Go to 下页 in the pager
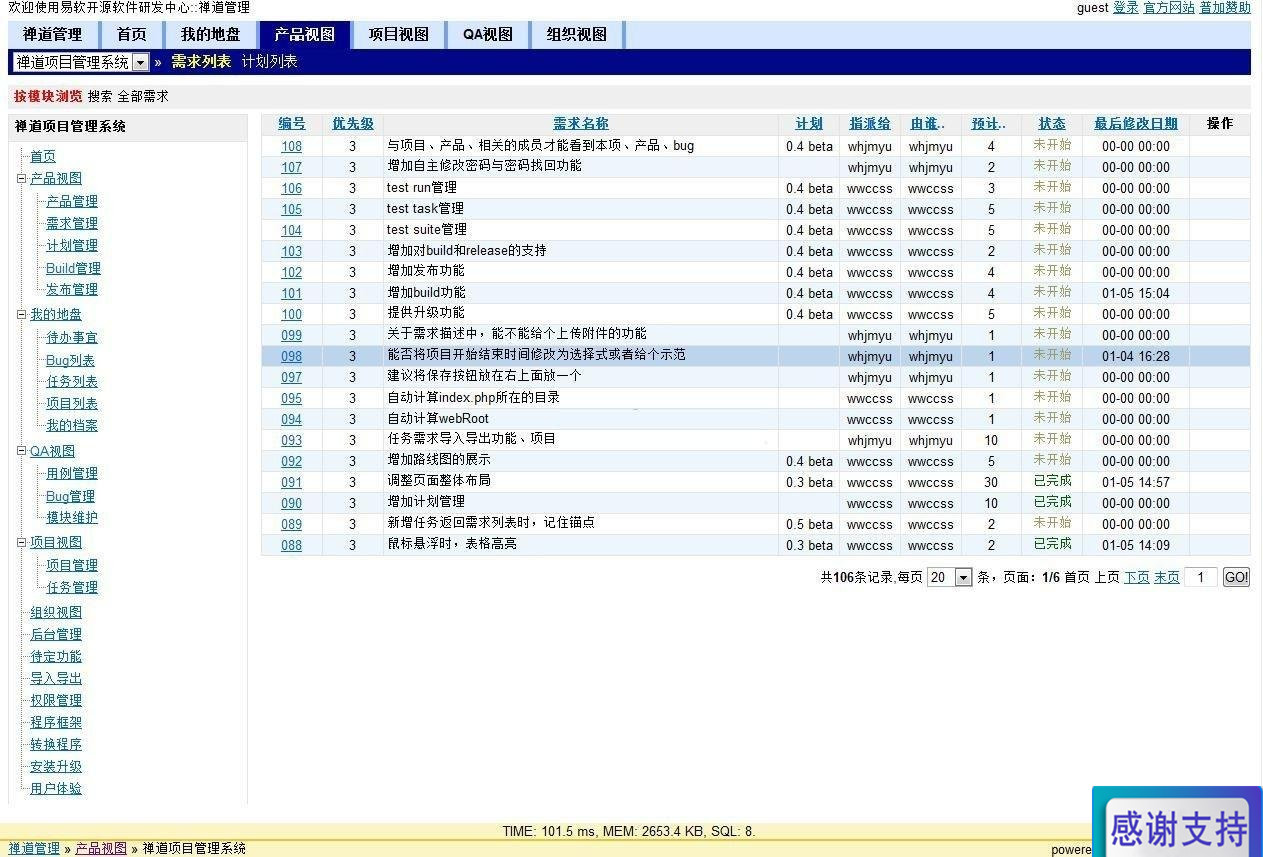 [x=1137, y=578]
